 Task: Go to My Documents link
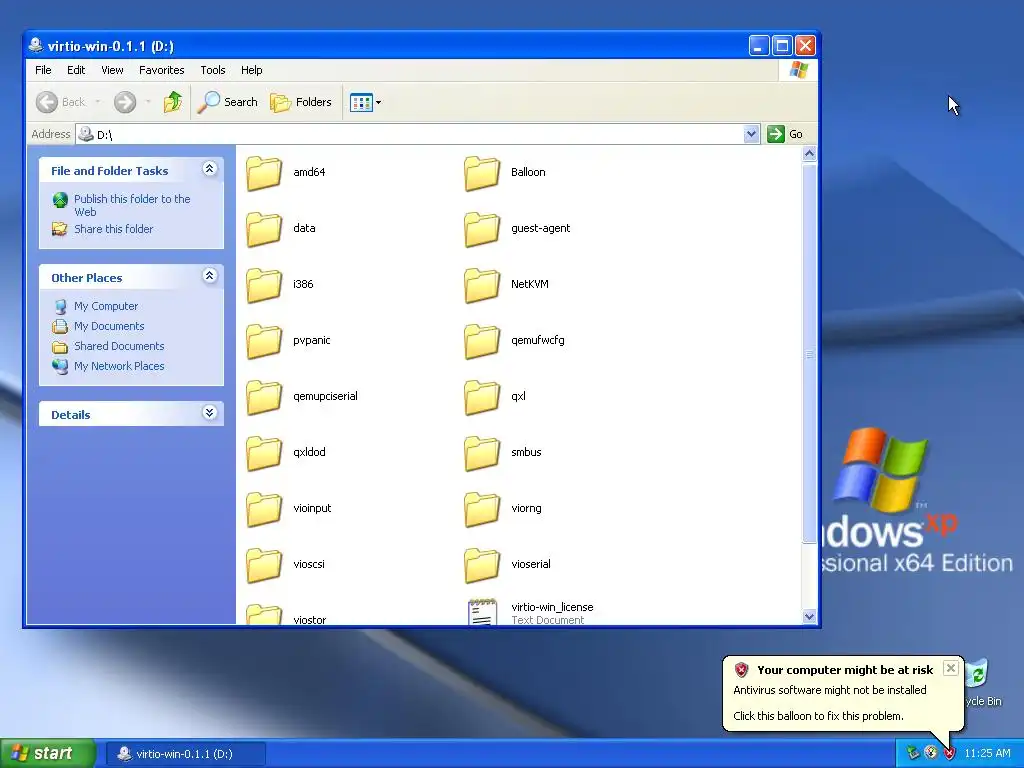pos(109,326)
